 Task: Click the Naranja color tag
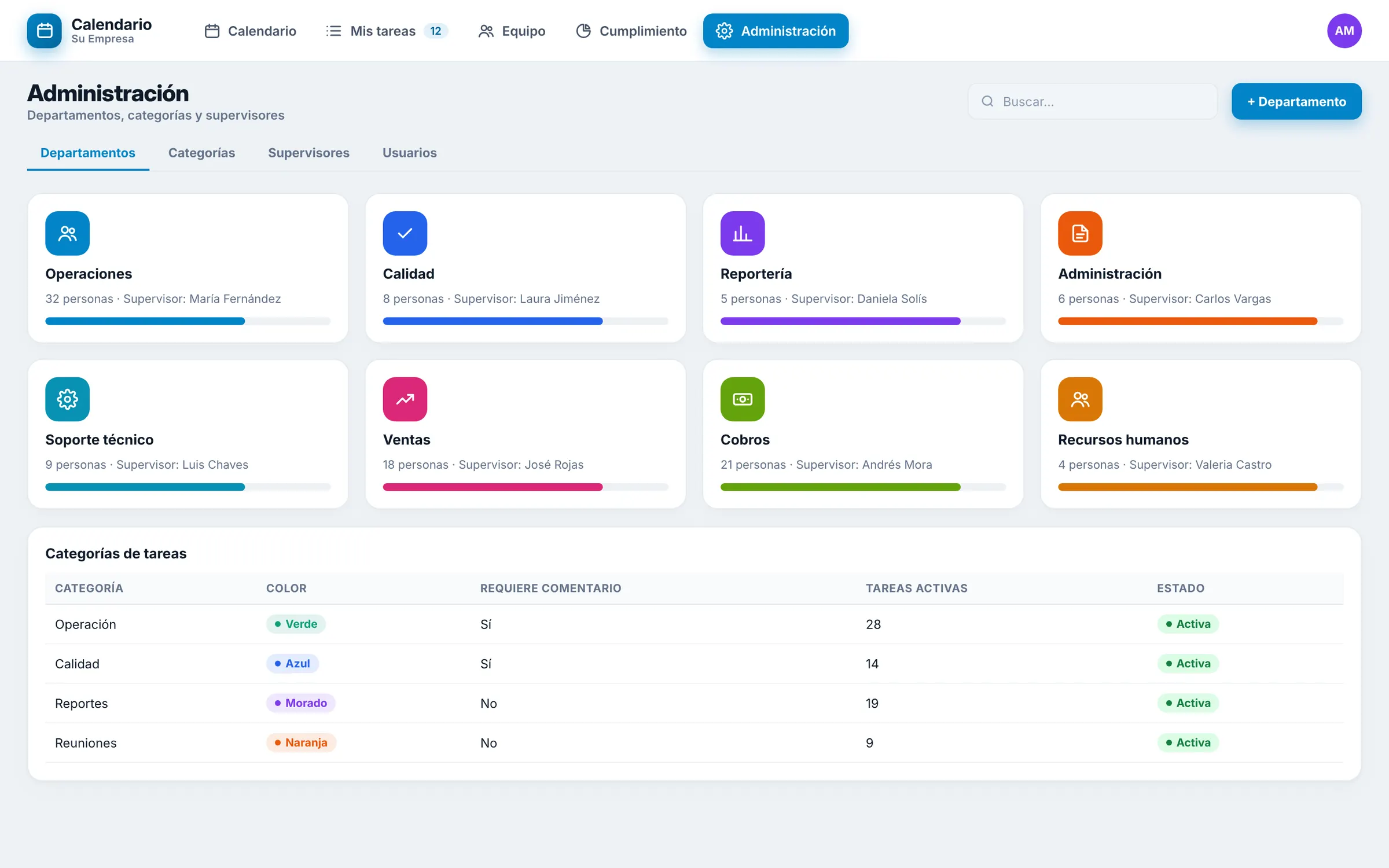coord(301,742)
